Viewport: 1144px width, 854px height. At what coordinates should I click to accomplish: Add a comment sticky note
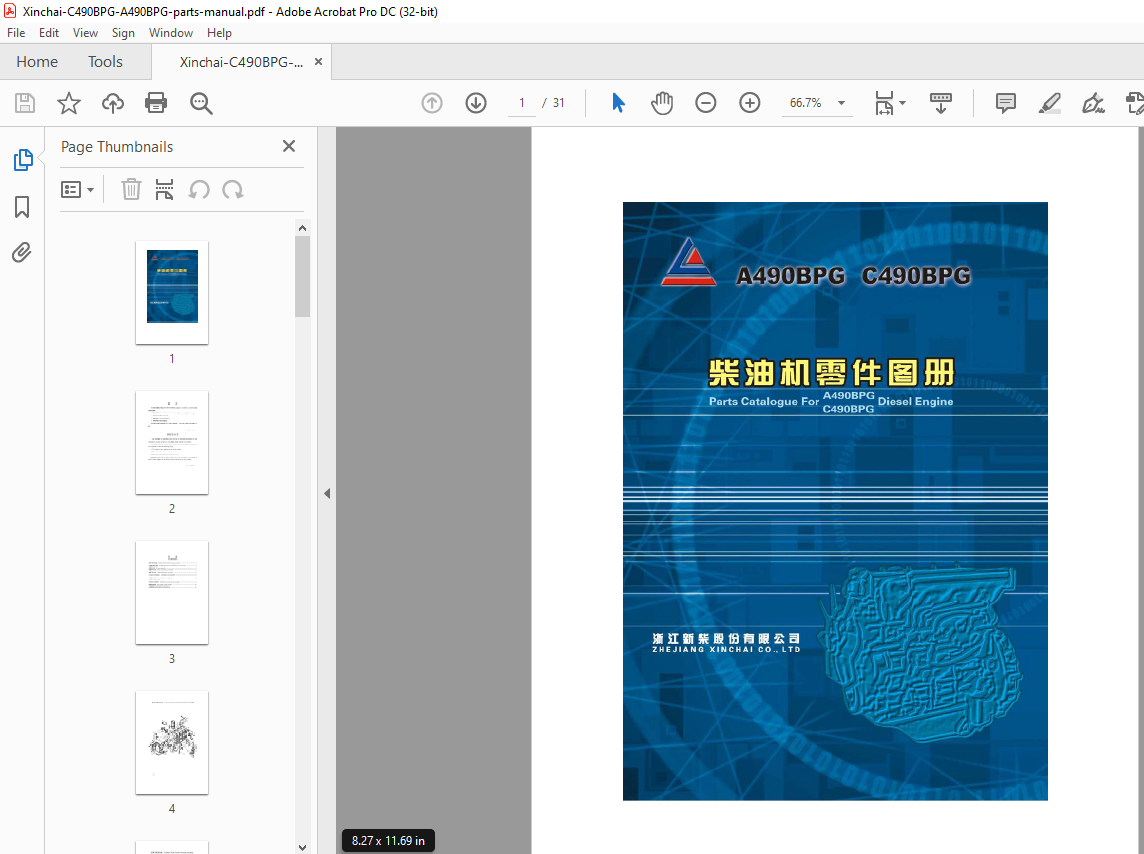click(1005, 103)
